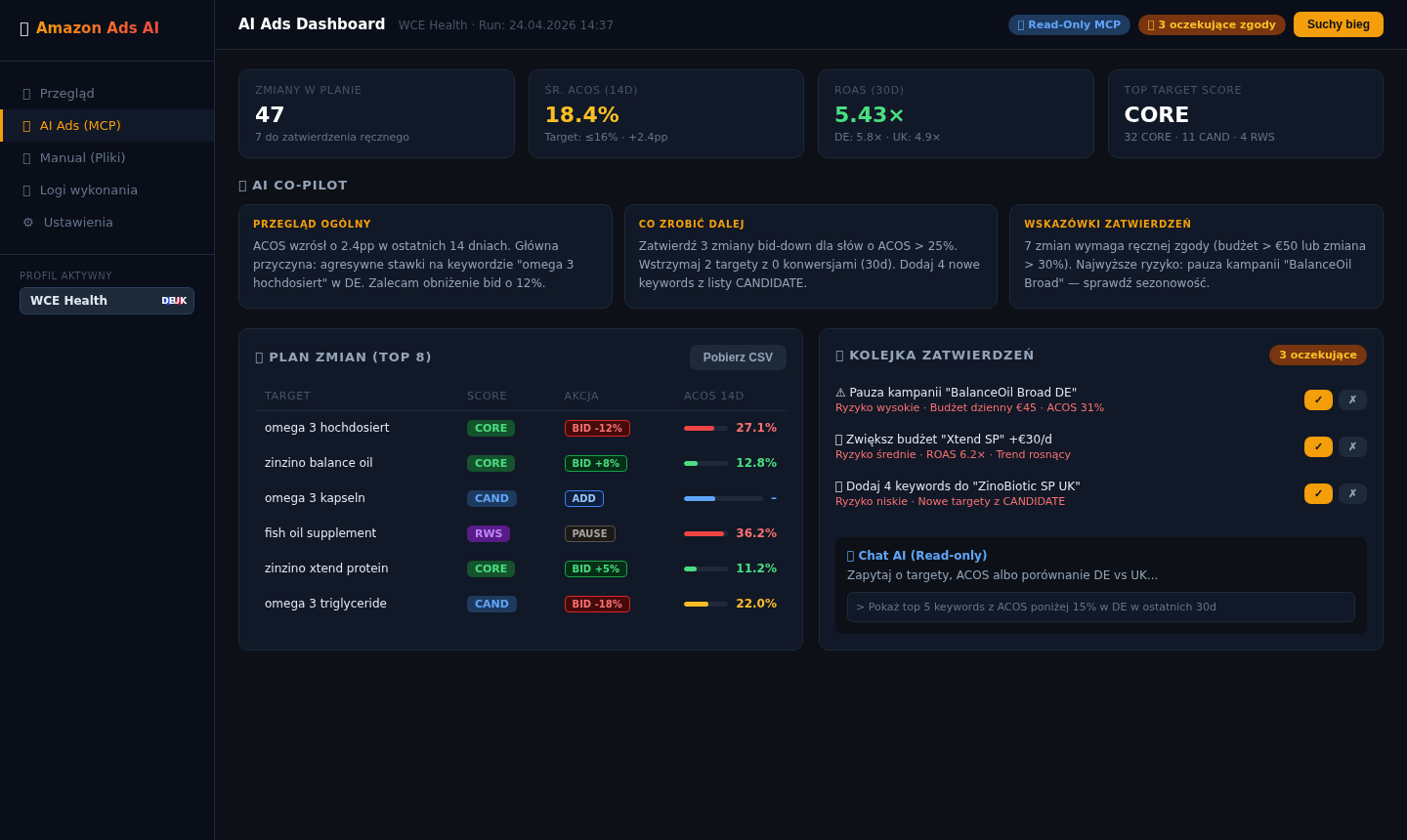1407x840 pixels.
Task: Approve the Xtend SP budget increase
Action: [1318, 446]
